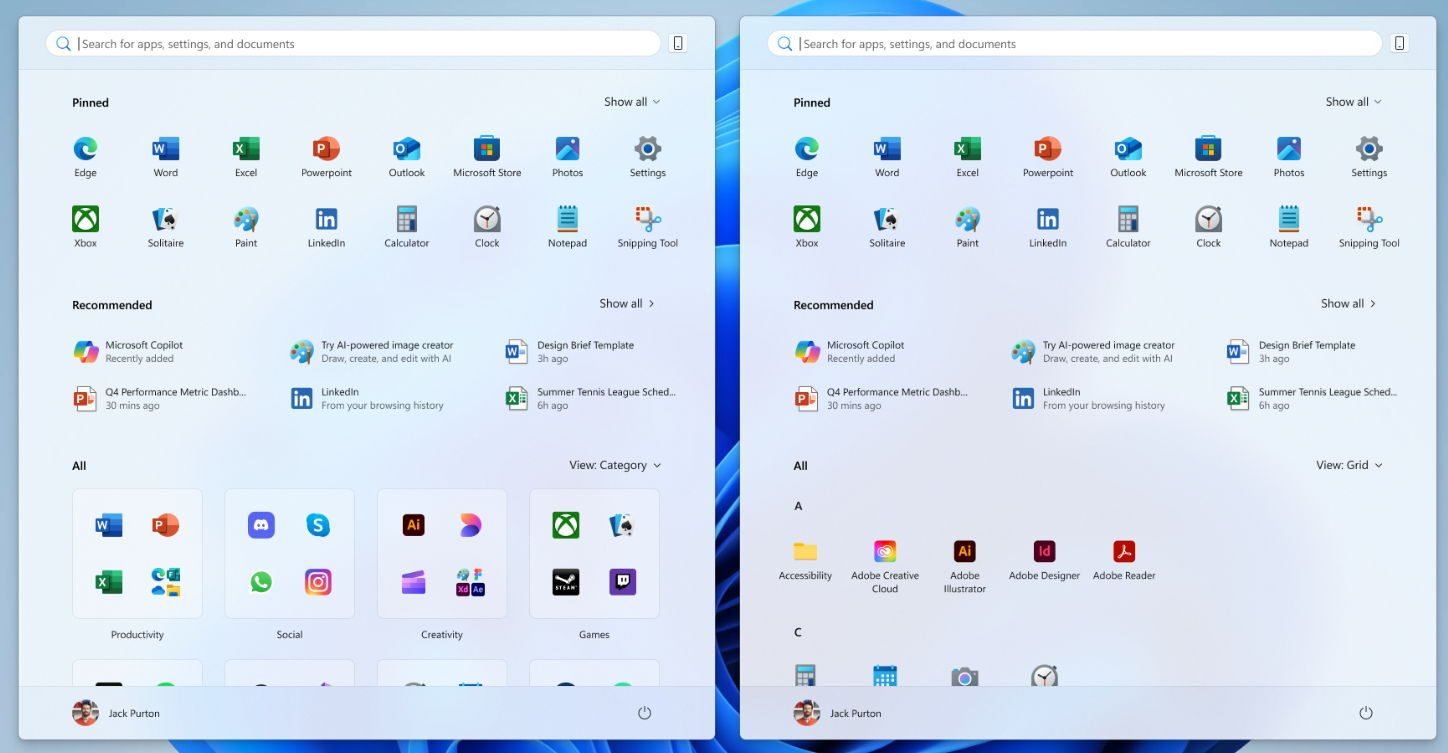The width and height of the screenshot is (1448, 753).
Task: Open Q4 Performance Metric file, right menu
Action: coord(881,399)
